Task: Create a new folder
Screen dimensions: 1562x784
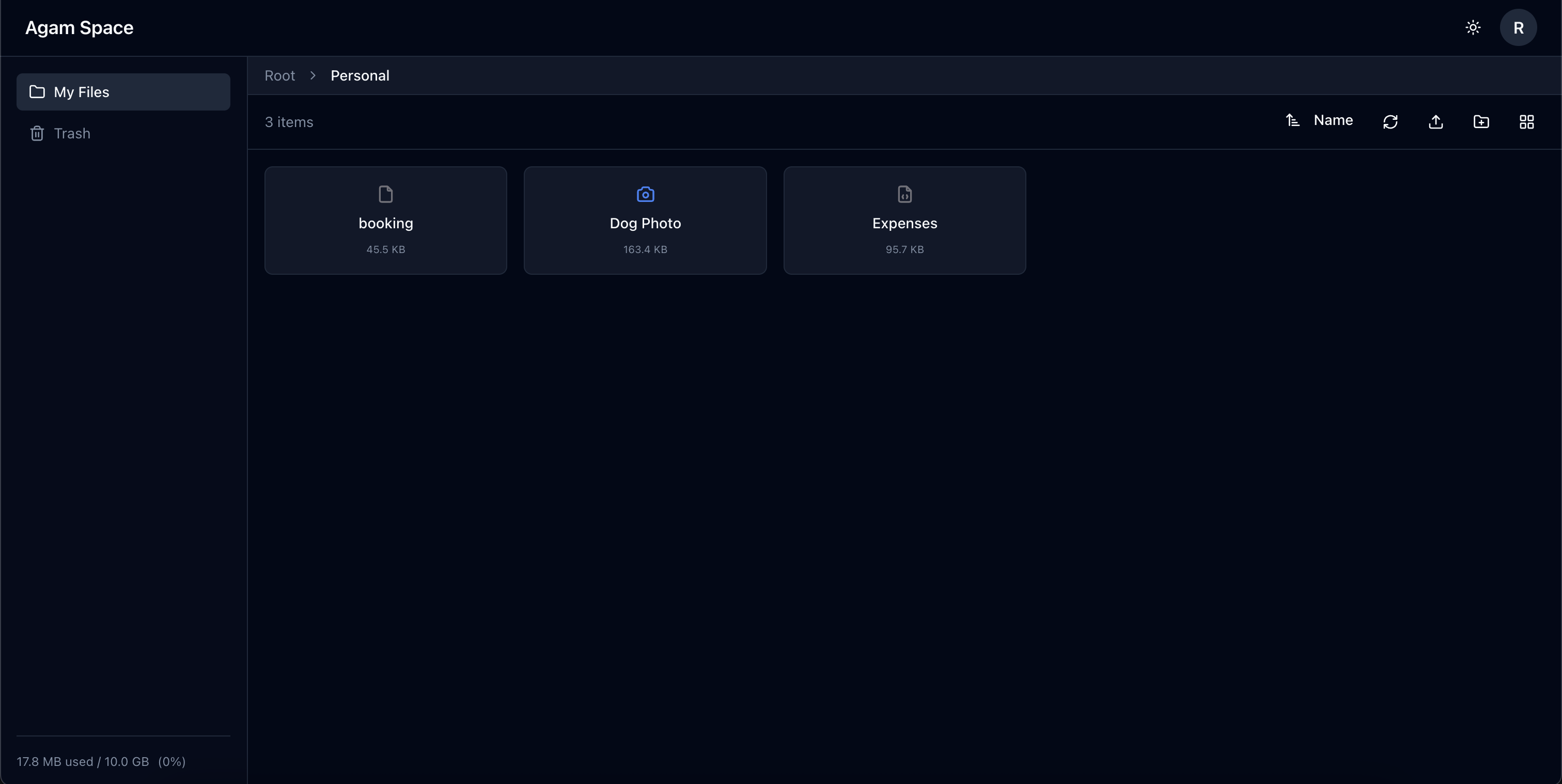Action: [x=1481, y=121]
